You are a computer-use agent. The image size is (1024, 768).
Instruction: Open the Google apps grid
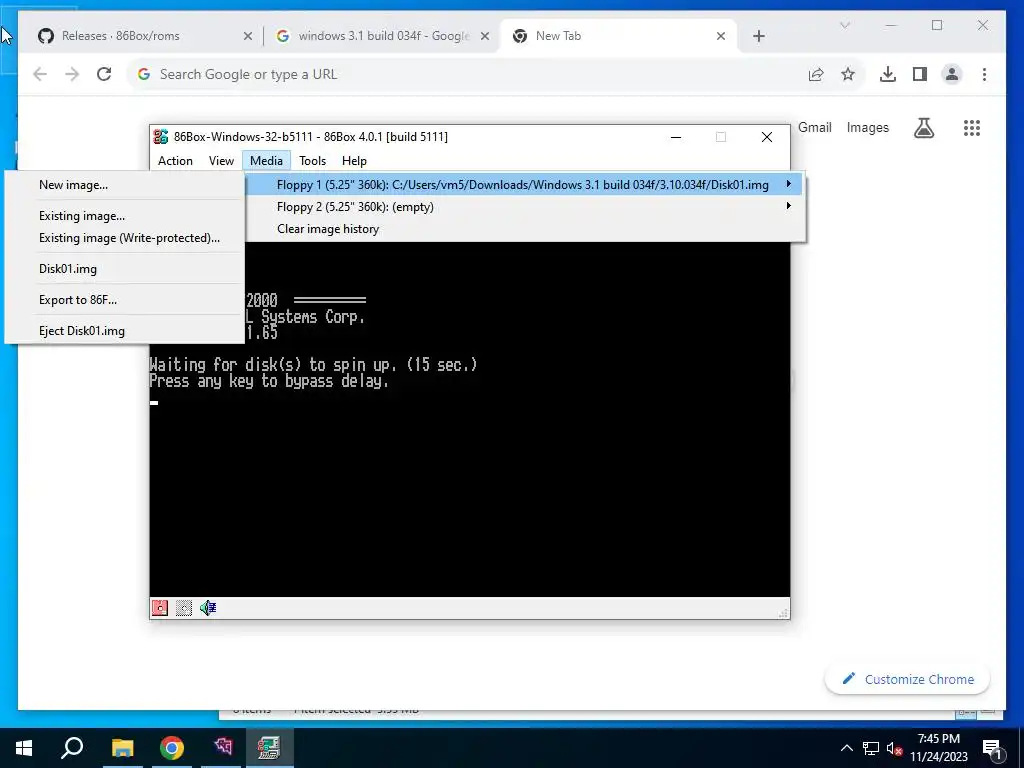coord(972,127)
